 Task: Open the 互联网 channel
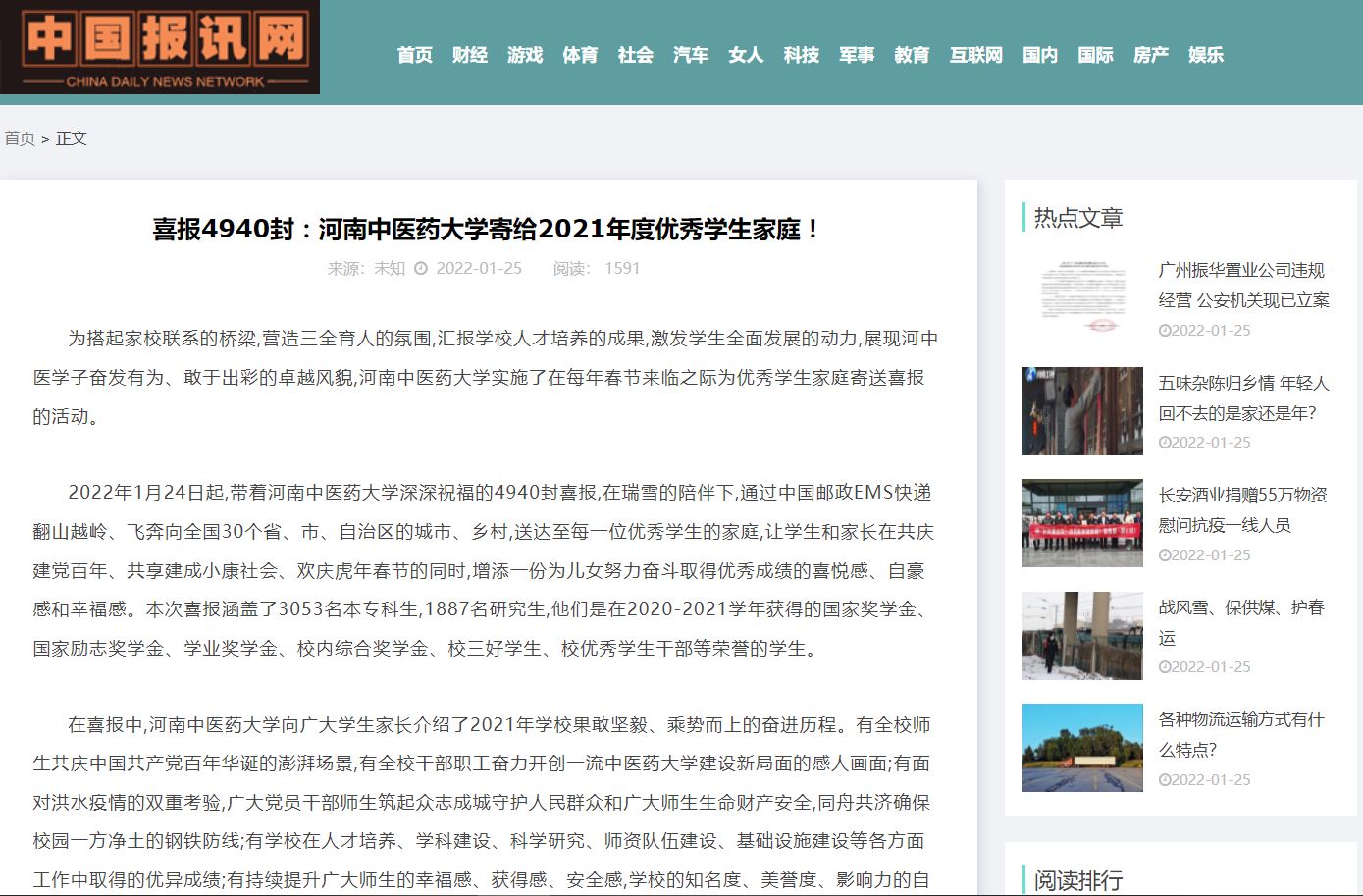[976, 55]
